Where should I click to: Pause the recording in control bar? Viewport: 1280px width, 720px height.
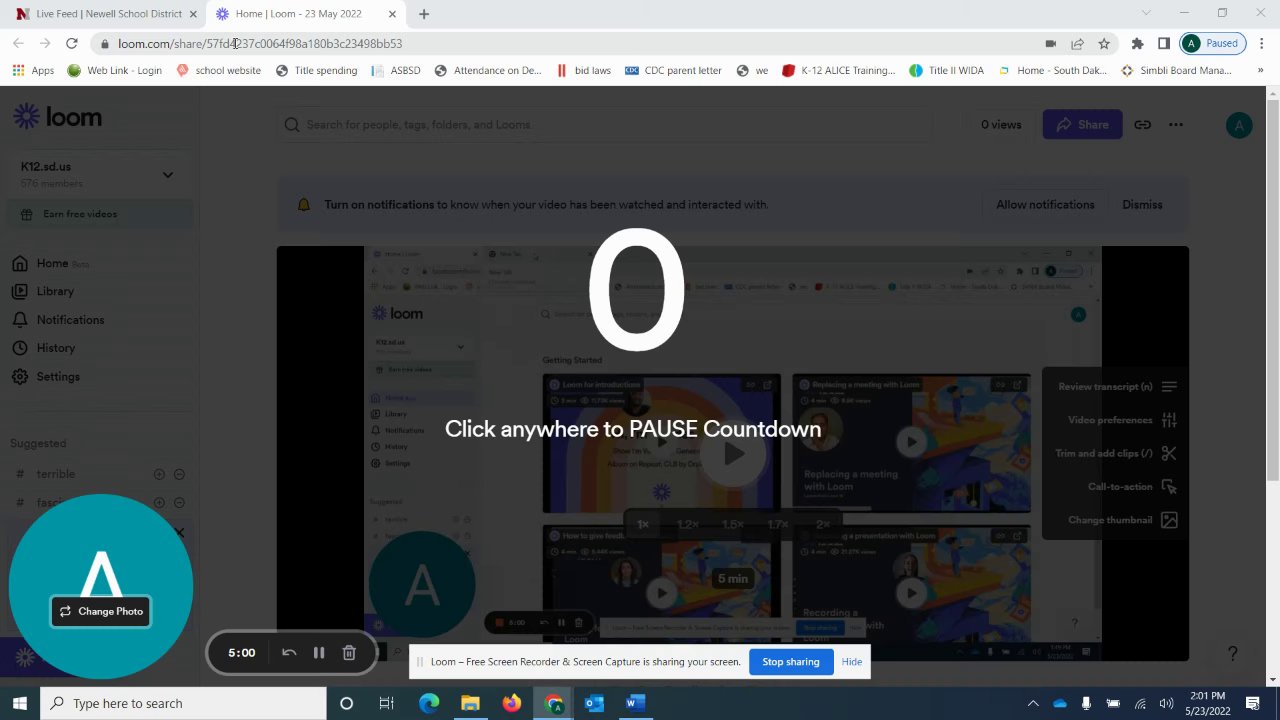(319, 653)
